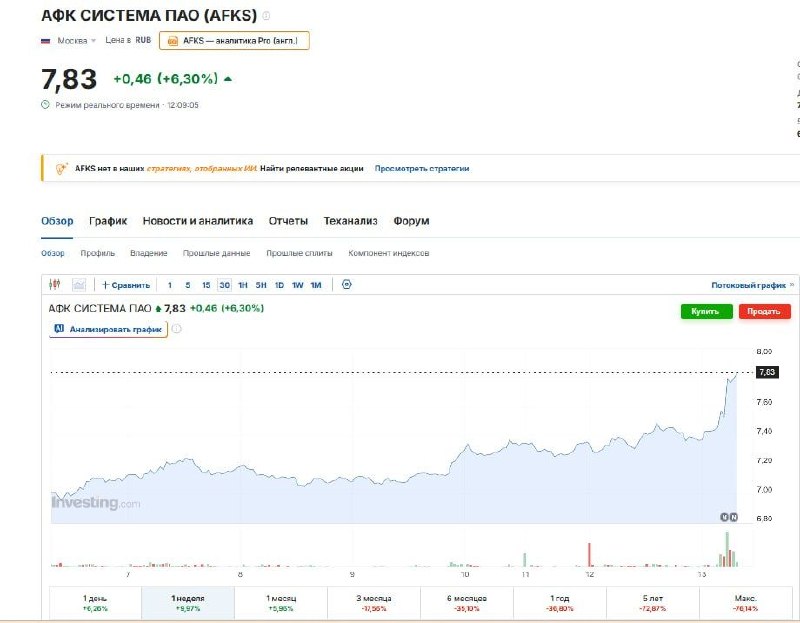Set chart interval to 5 minutes
Screen dimensions: 800x623
pos(188,285)
